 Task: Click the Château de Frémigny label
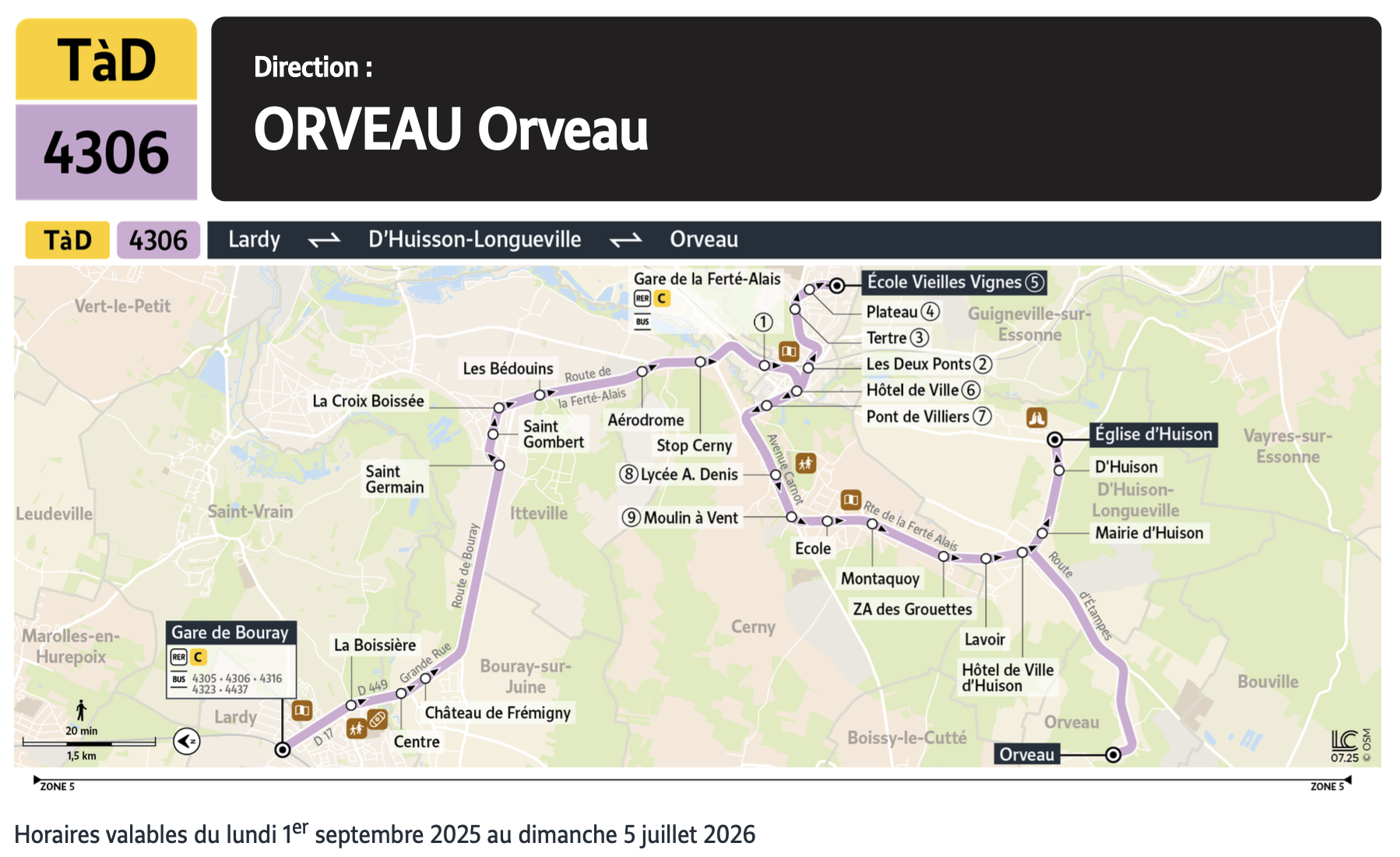(x=498, y=713)
